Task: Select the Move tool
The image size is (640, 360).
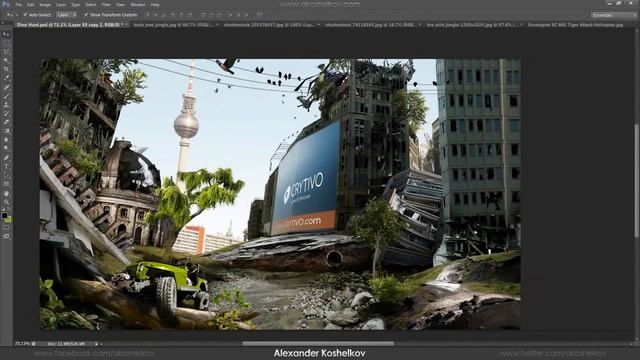Action: point(6,34)
